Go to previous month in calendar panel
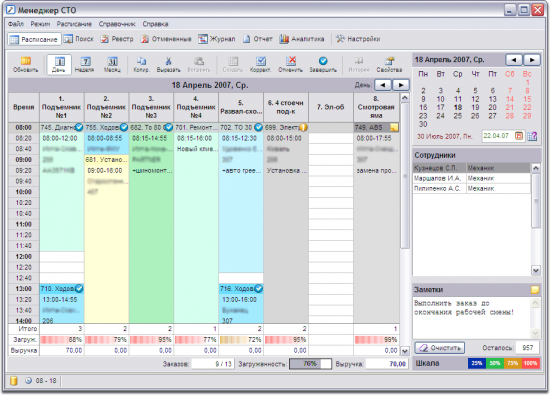550x395 pixels. click(514, 60)
